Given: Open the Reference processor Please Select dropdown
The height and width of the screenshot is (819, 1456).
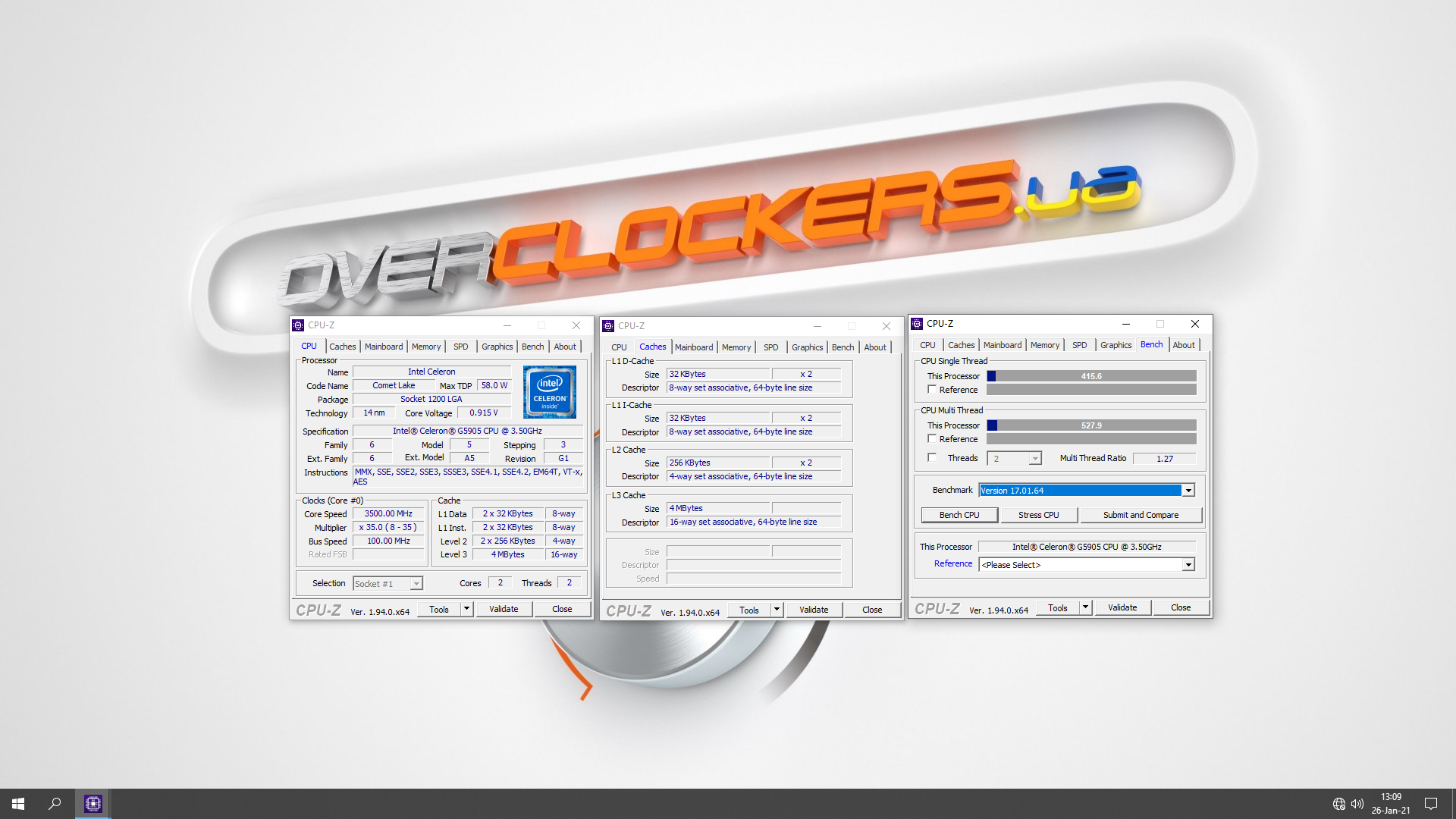Looking at the screenshot, I should click(1188, 565).
